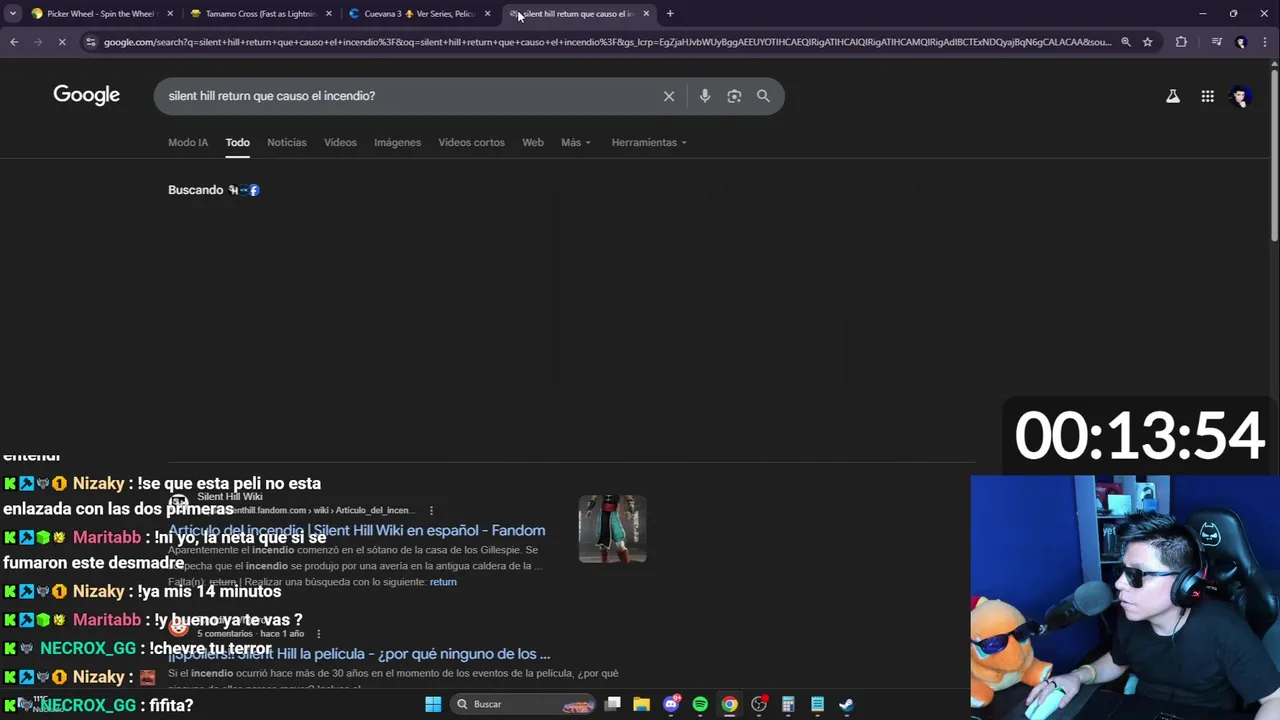Open Silent Hill Wiki Fandom result
Image resolution: width=1280 pixels, height=720 pixels.
(356, 530)
